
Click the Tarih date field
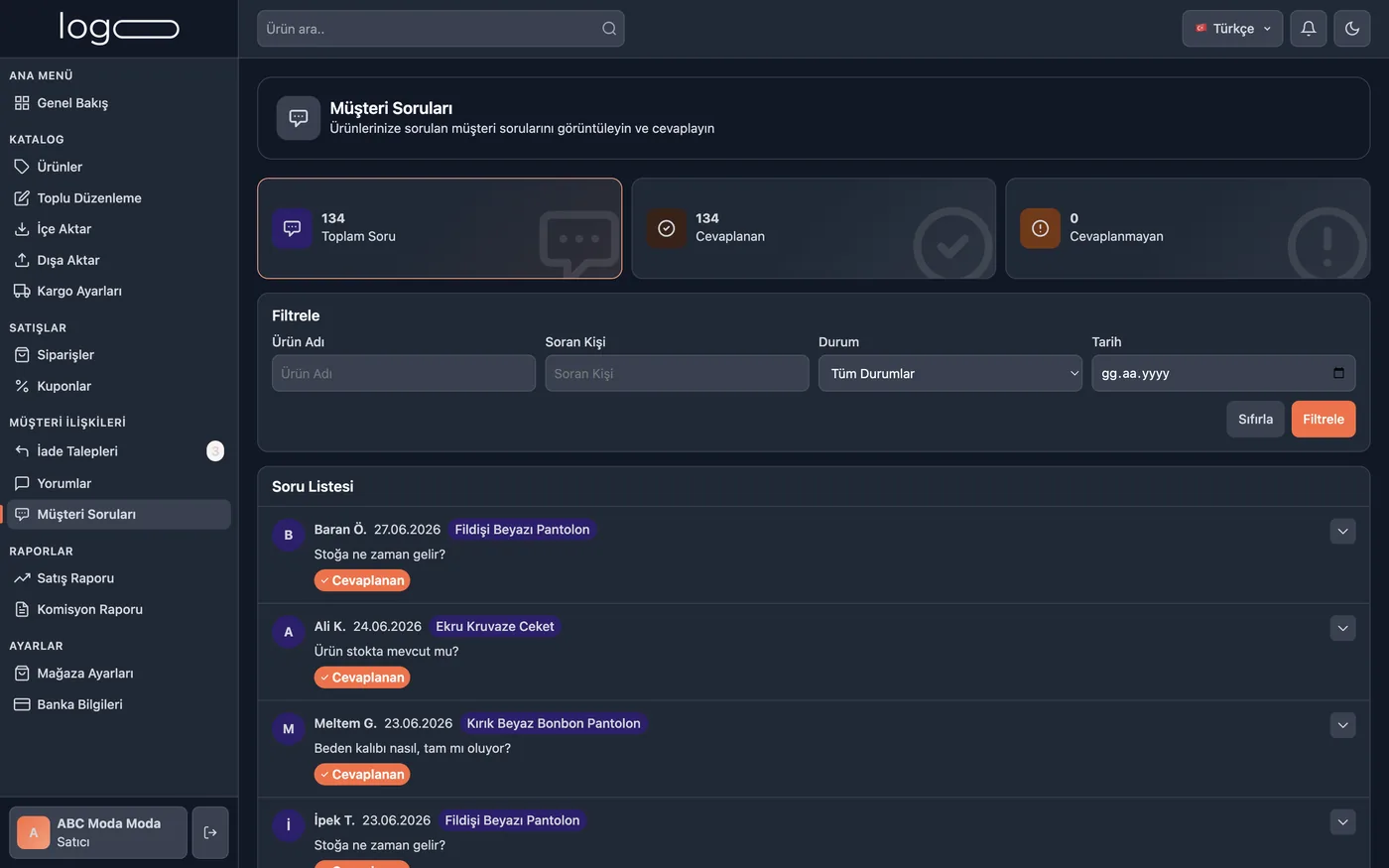coord(1223,373)
